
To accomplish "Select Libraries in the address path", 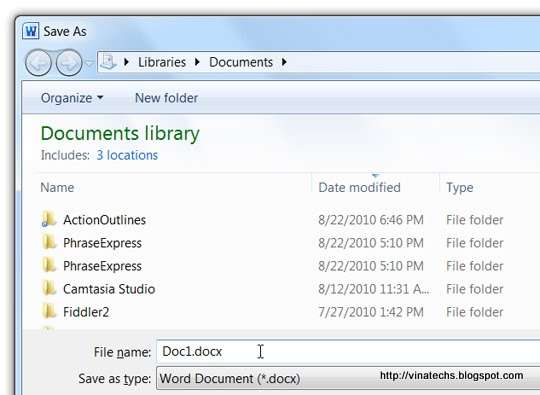I will click(162, 62).
